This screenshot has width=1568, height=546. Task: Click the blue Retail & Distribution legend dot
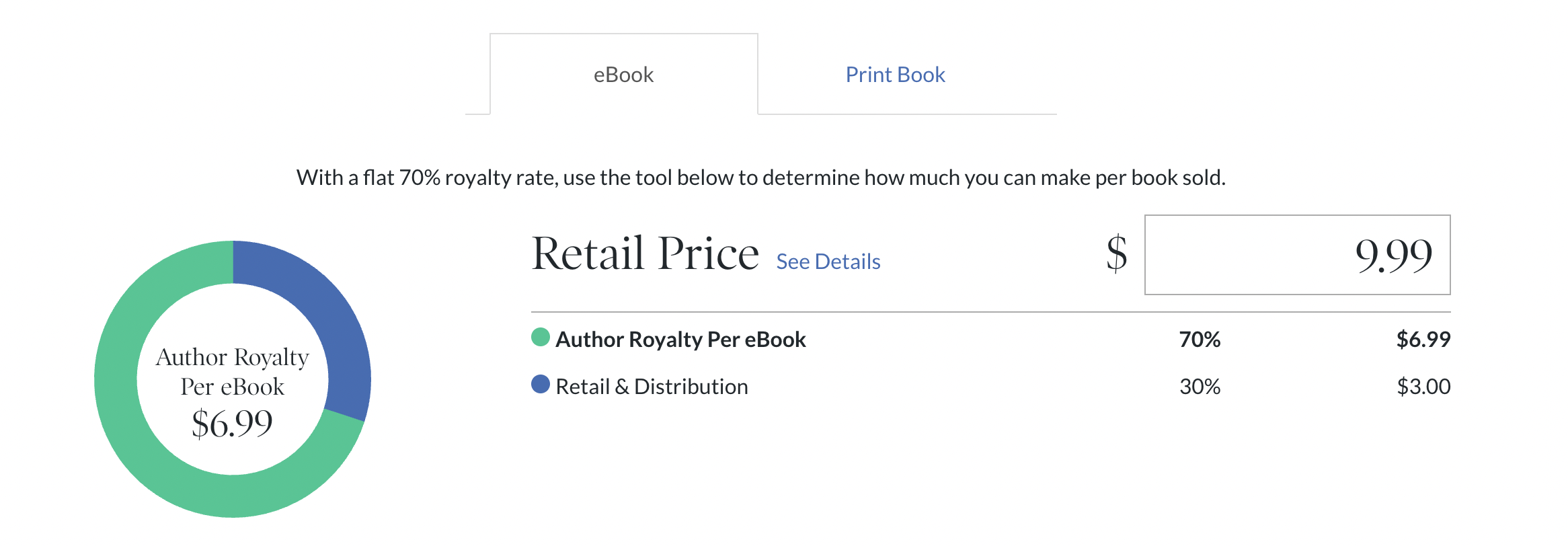click(541, 385)
